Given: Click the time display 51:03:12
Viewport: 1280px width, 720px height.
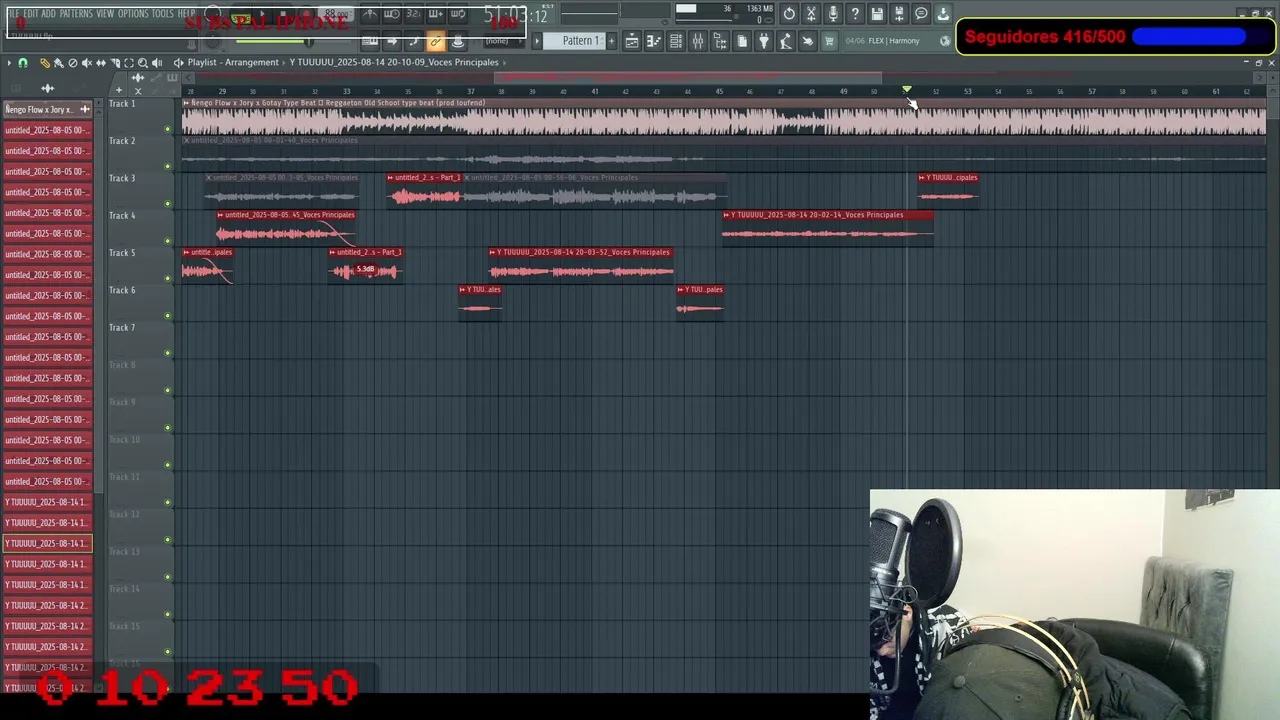Looking at the screenshot, I should click(516, 15).
